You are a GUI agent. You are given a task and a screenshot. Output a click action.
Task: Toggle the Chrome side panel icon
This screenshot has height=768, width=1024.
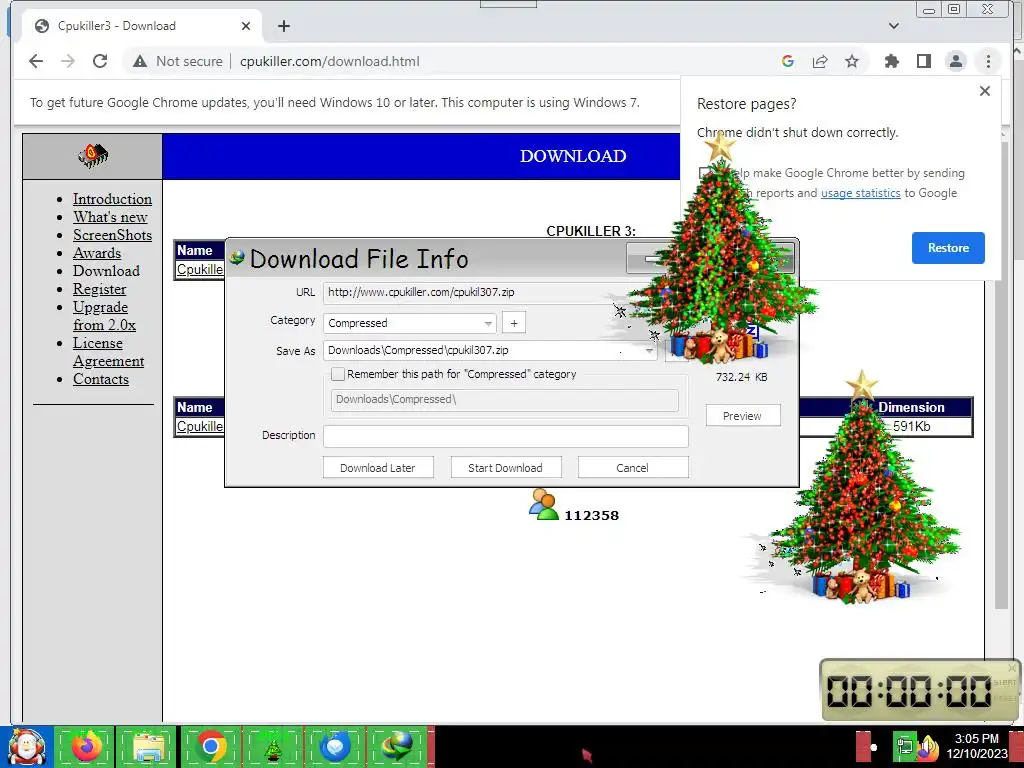pos(923,61)
